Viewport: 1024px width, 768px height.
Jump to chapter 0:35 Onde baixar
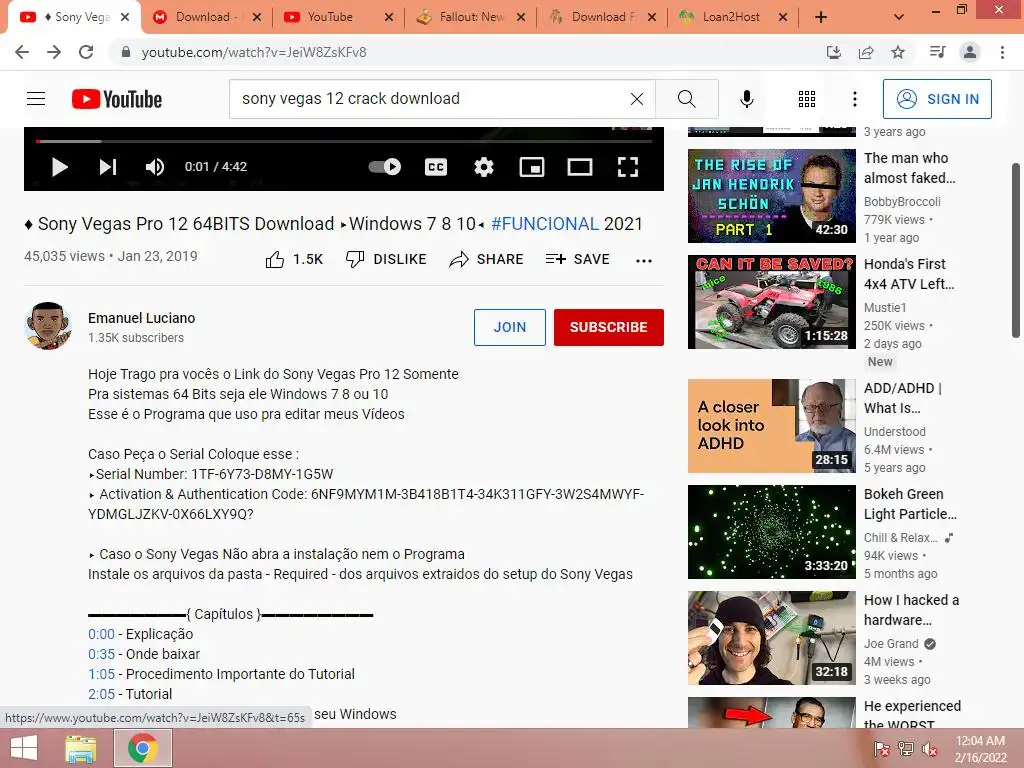[101, 654]
